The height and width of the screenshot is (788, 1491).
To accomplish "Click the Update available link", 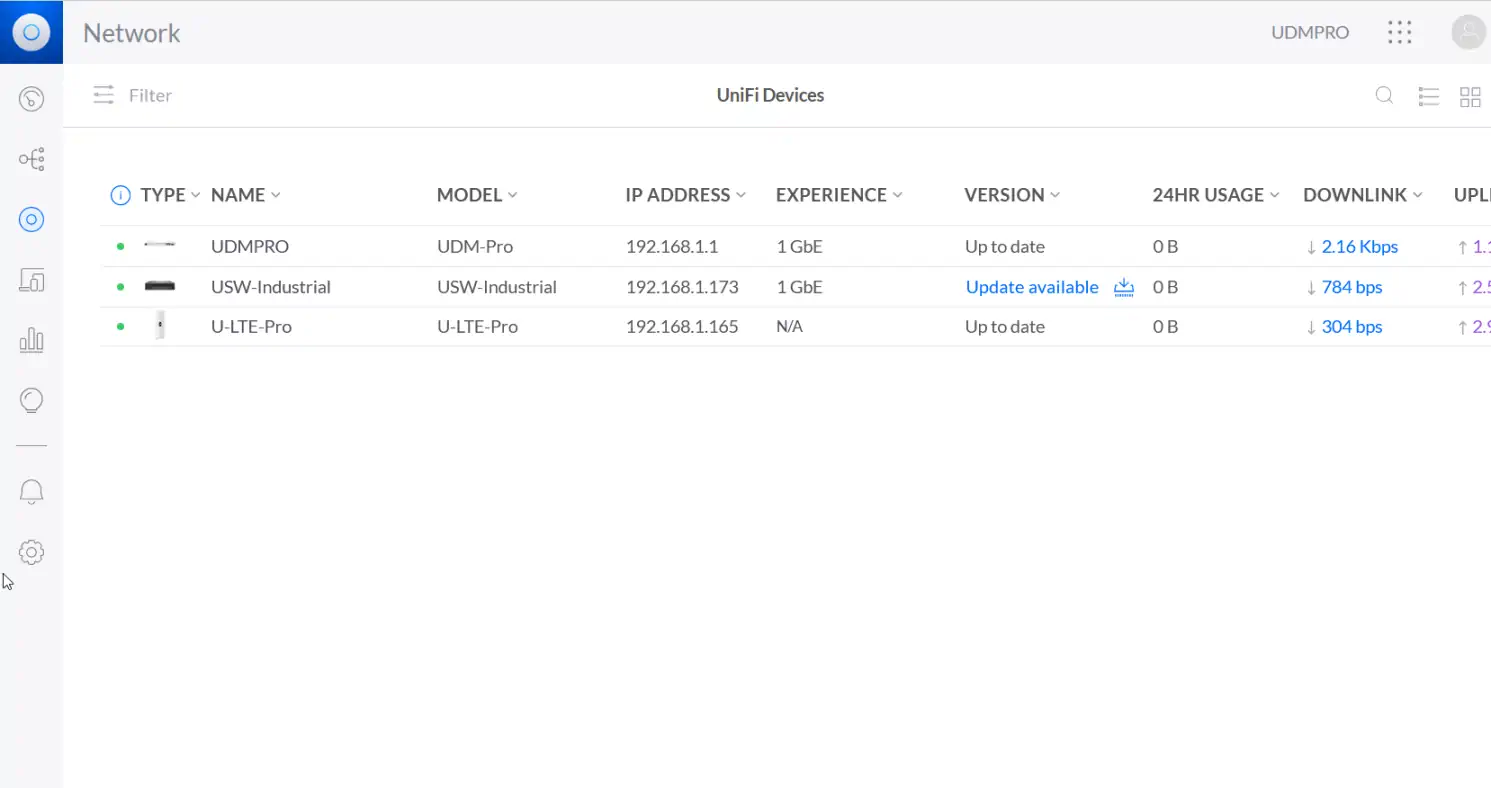I will coord(1031,287).
